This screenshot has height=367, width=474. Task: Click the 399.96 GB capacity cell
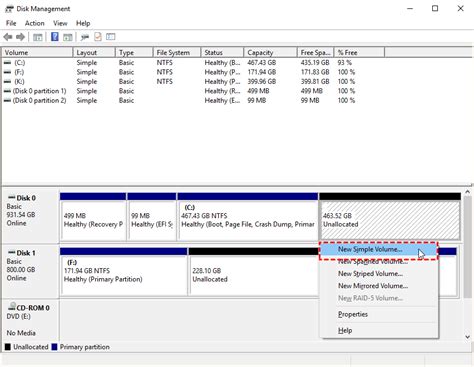[x=261, y=81]
